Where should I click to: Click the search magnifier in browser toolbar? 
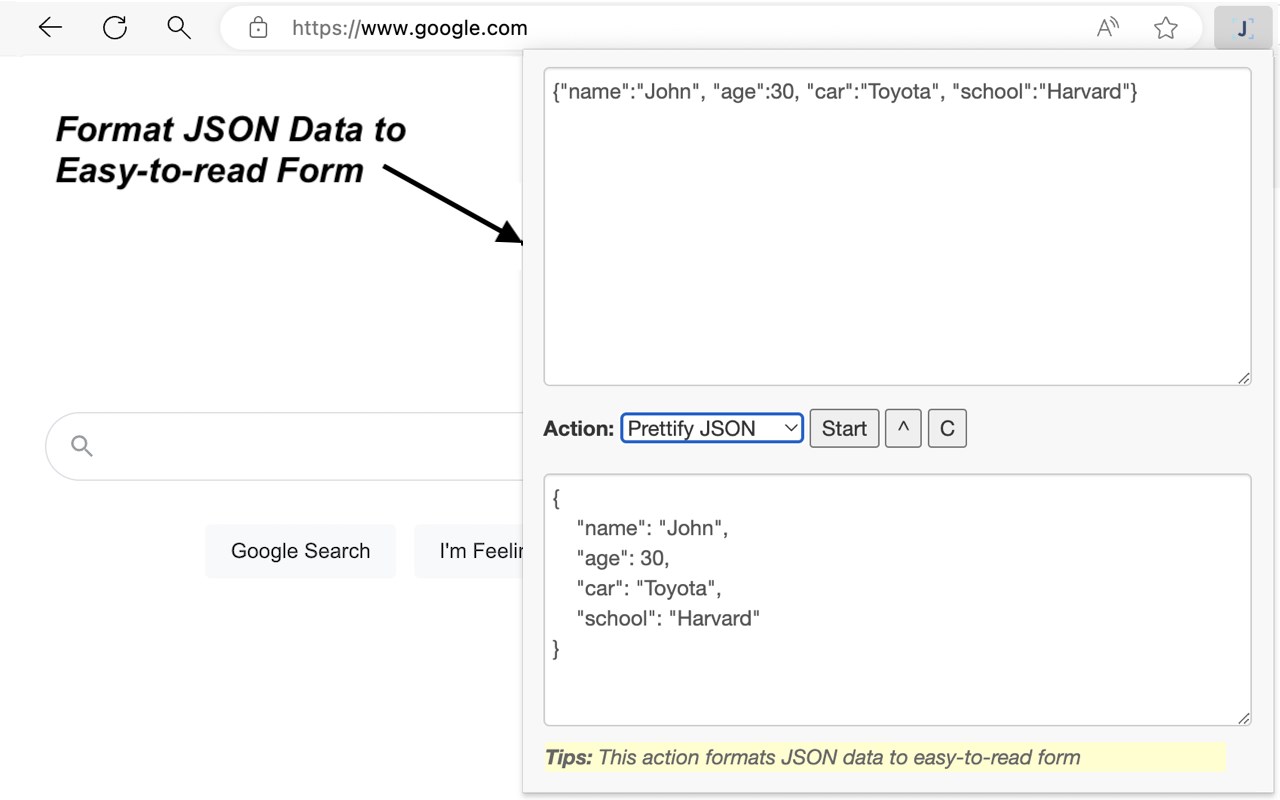(179, 28)
